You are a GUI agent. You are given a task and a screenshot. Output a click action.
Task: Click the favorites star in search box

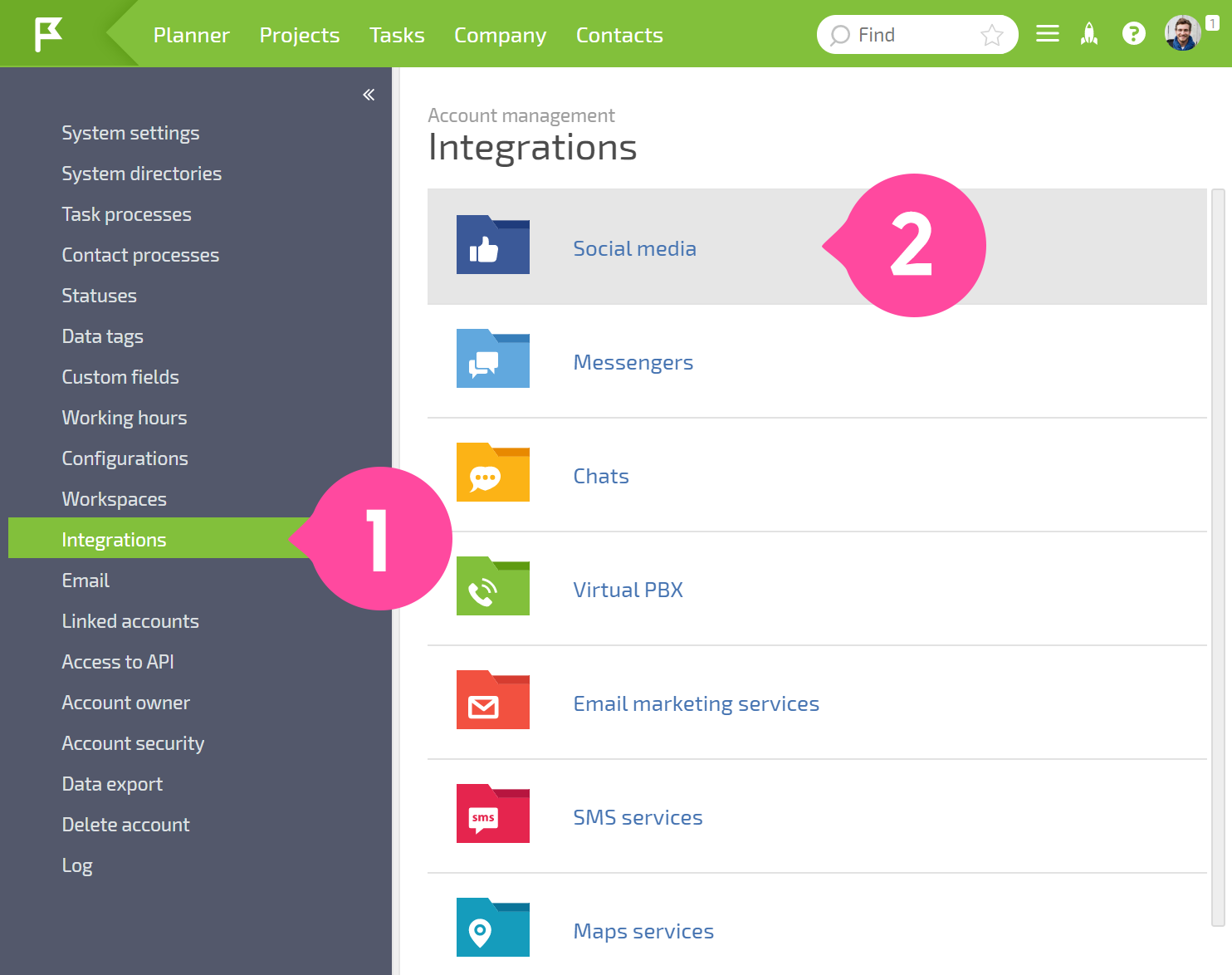[x=991, y=35]
